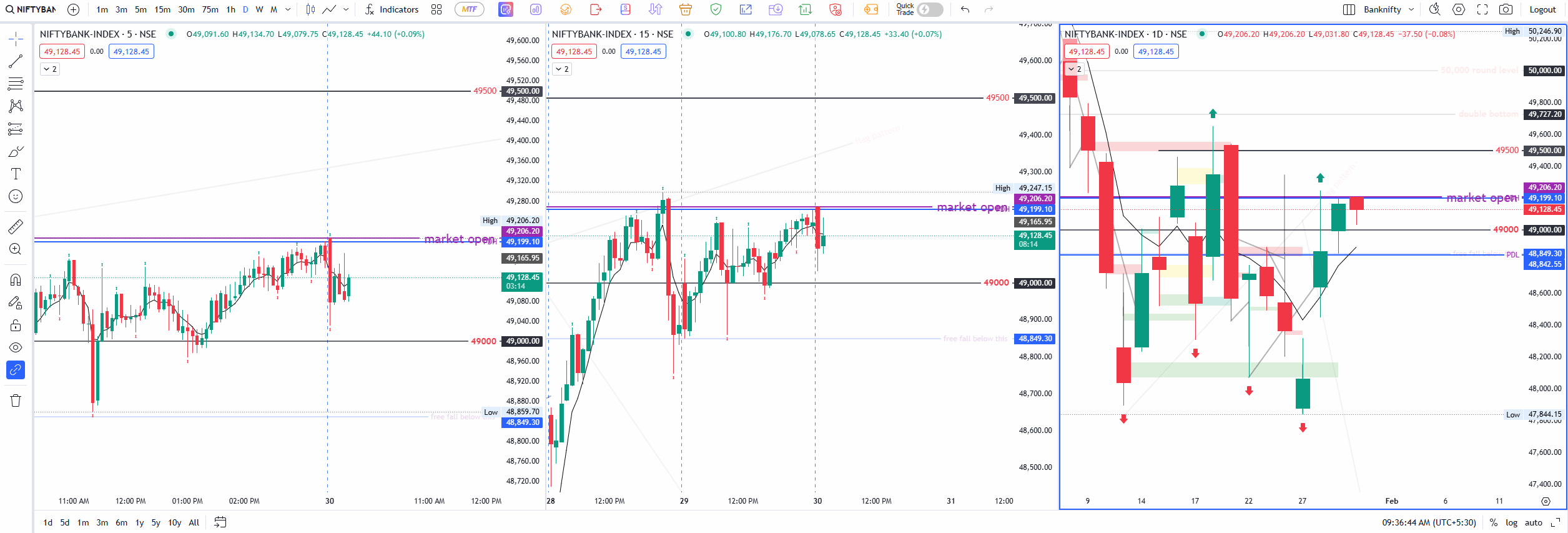
Task: Select the line chart style icon
Action: 329,9
